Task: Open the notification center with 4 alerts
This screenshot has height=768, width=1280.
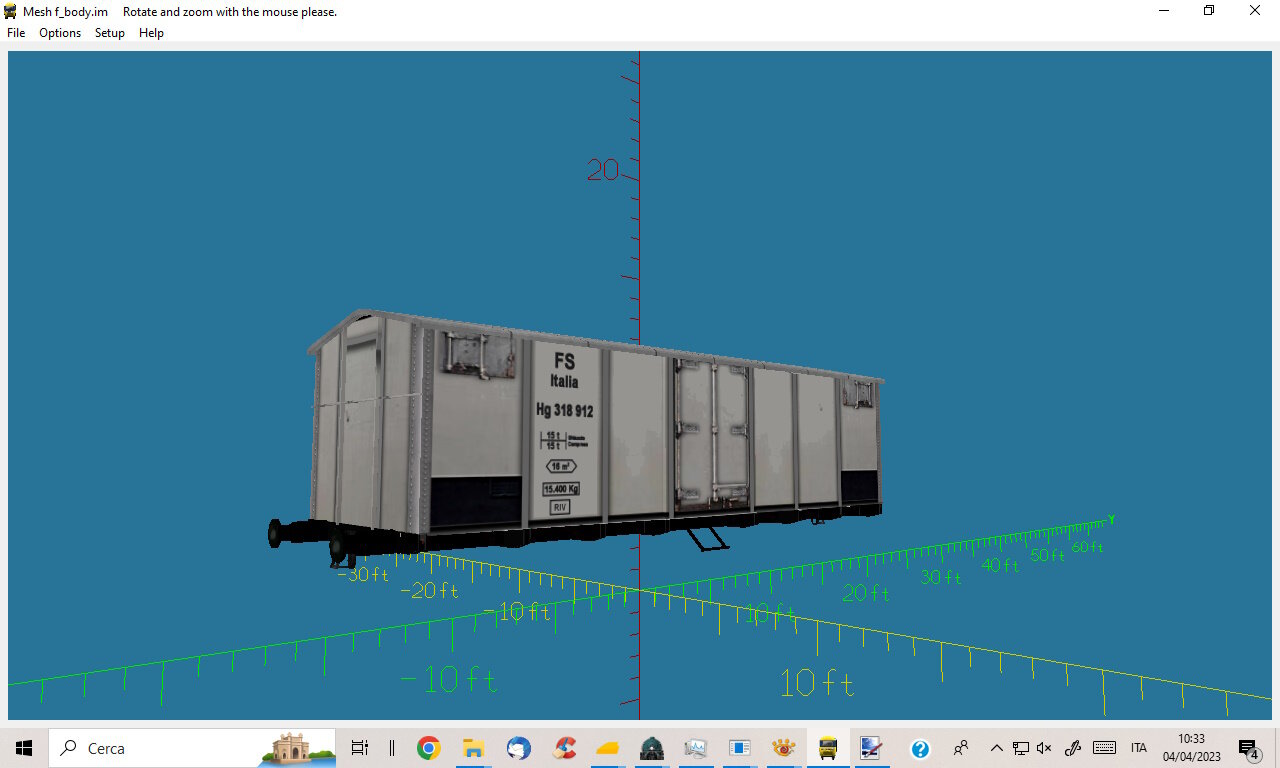Action: (1248, 749)
